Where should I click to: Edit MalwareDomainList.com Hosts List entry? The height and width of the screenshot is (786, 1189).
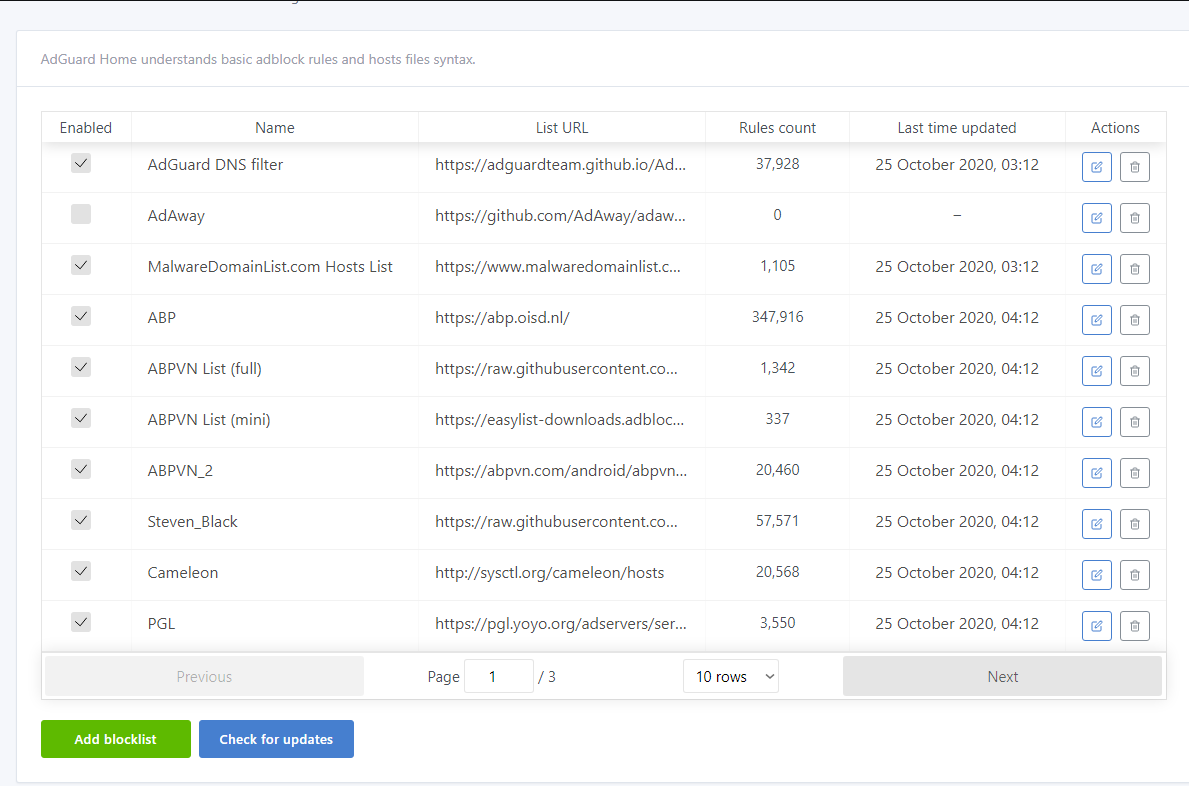tap(1096, 268)
